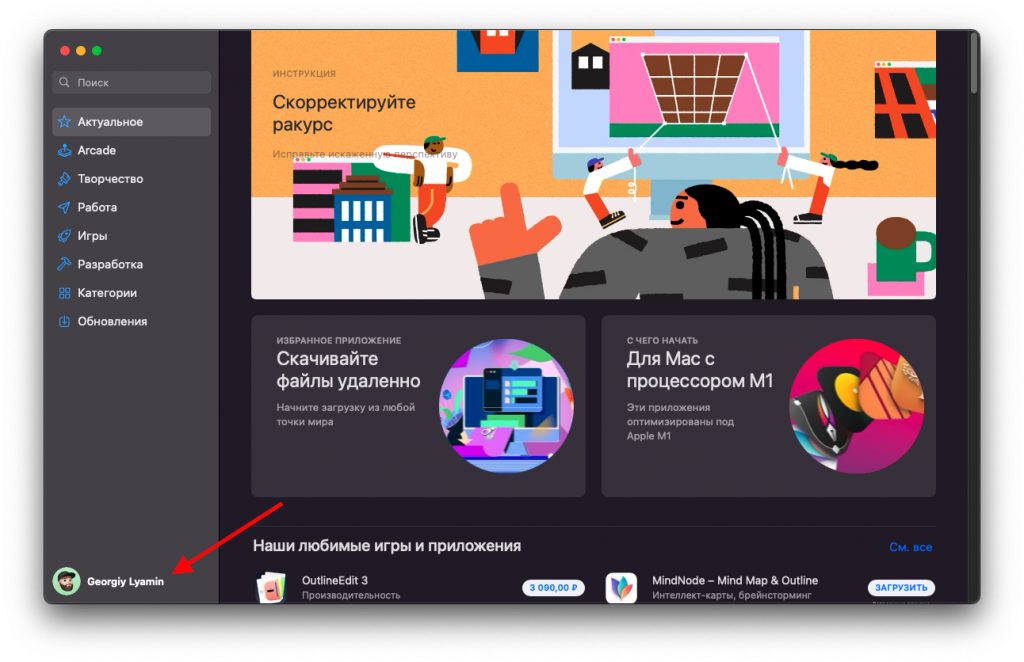1024x662 pixels.
Task: Switch to the Игры section
Action: tap(131, 236)
